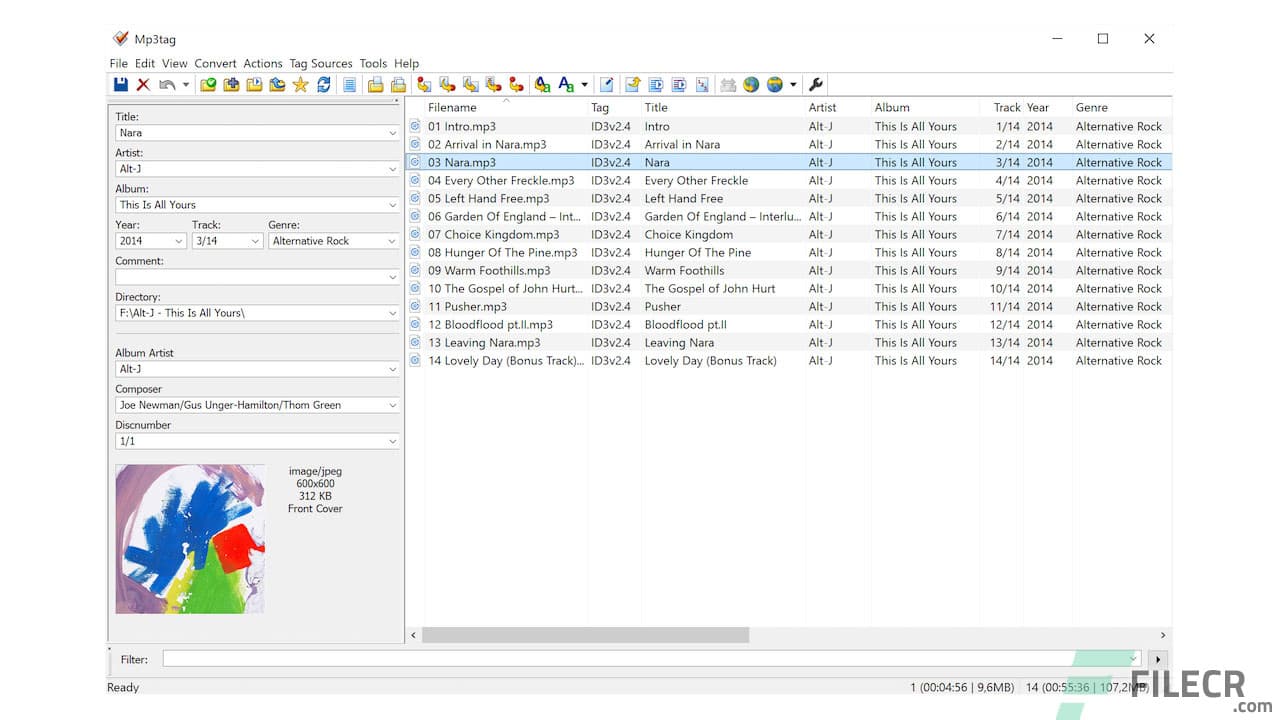Click the Title column header
The height and width of the screenshot is (720, 1280).
[657, 107]
